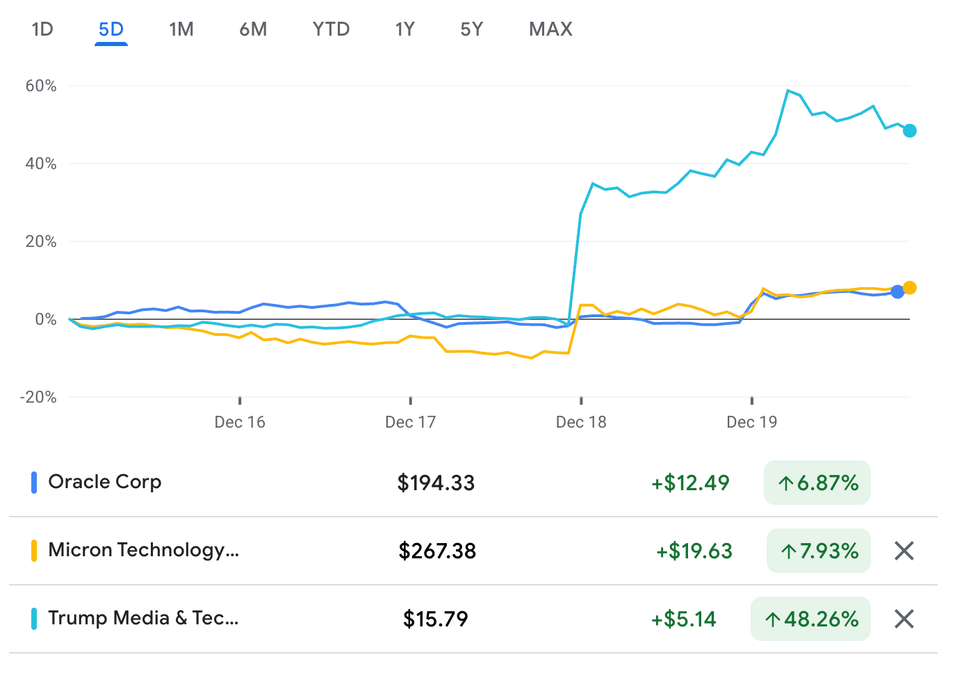Screen dimensions: 980x676
Task: Click Micron's yellow color marker
Action: [x=34, y=550]
